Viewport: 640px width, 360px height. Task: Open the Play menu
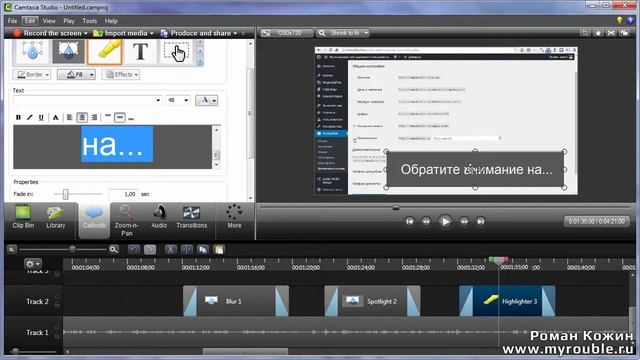(69, 21)
